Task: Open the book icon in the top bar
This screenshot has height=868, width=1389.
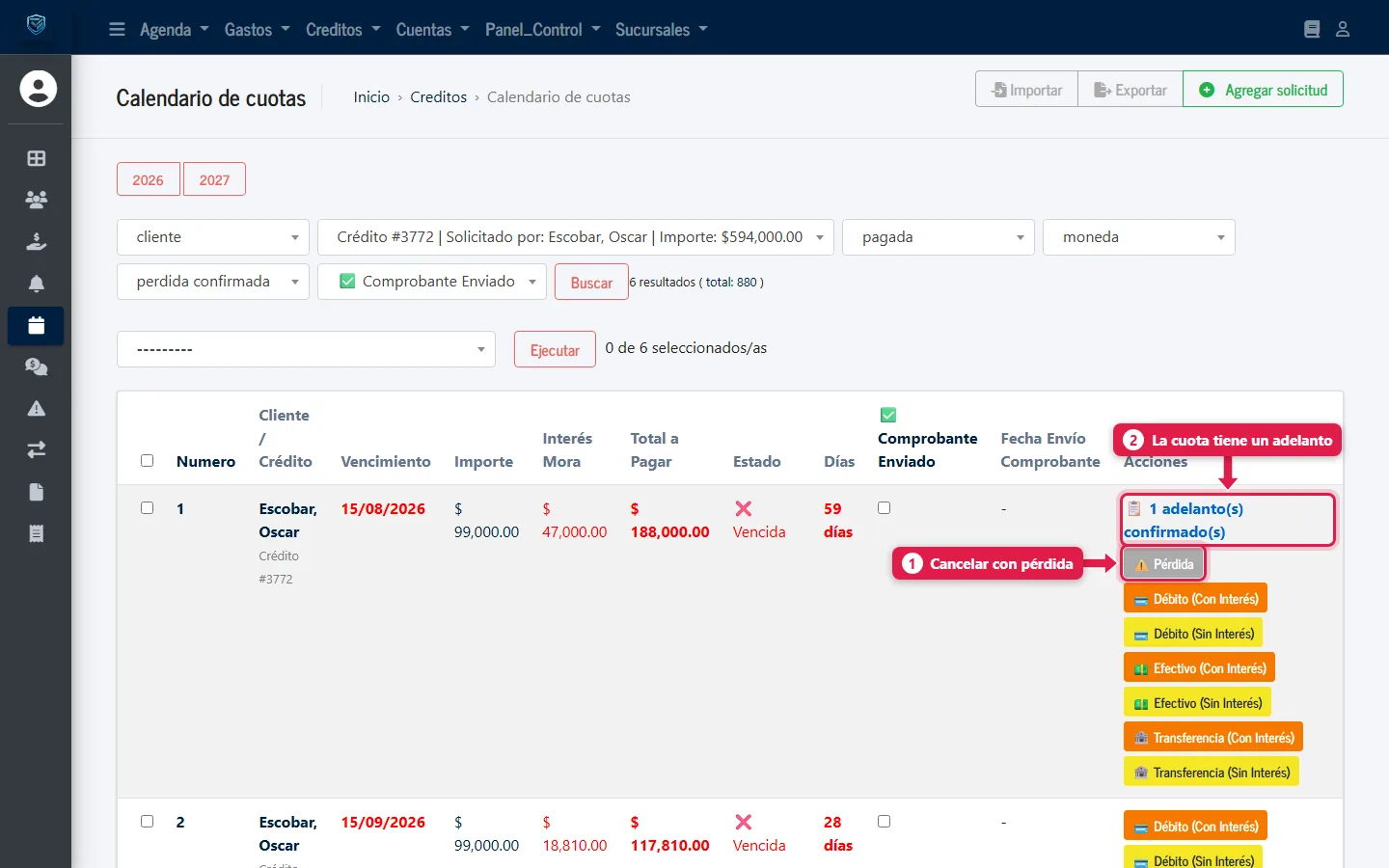Action: (1312, 29)
